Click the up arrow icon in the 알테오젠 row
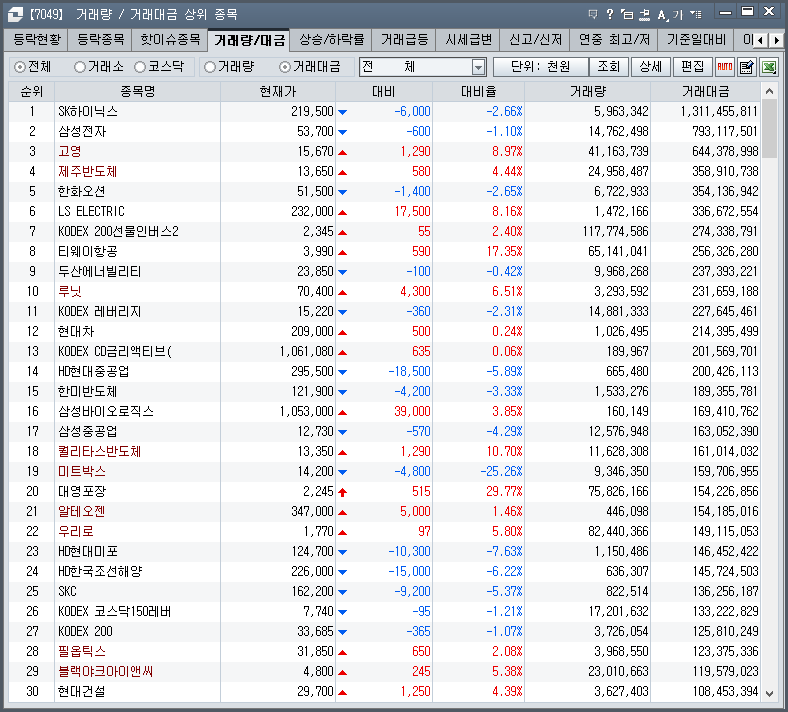This screenshot has width=788, height=712. point(343,512)
